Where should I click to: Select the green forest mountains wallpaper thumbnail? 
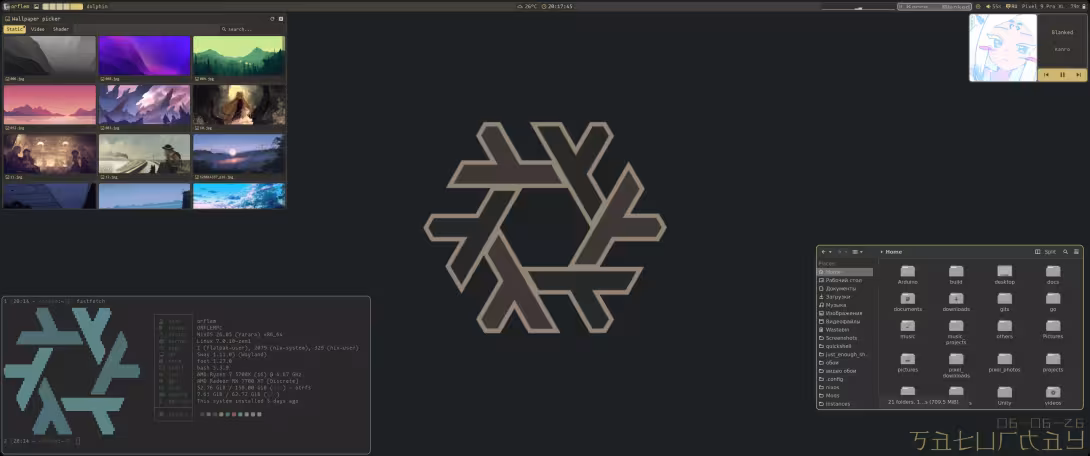pyautogui.click(x=239, y=56)
